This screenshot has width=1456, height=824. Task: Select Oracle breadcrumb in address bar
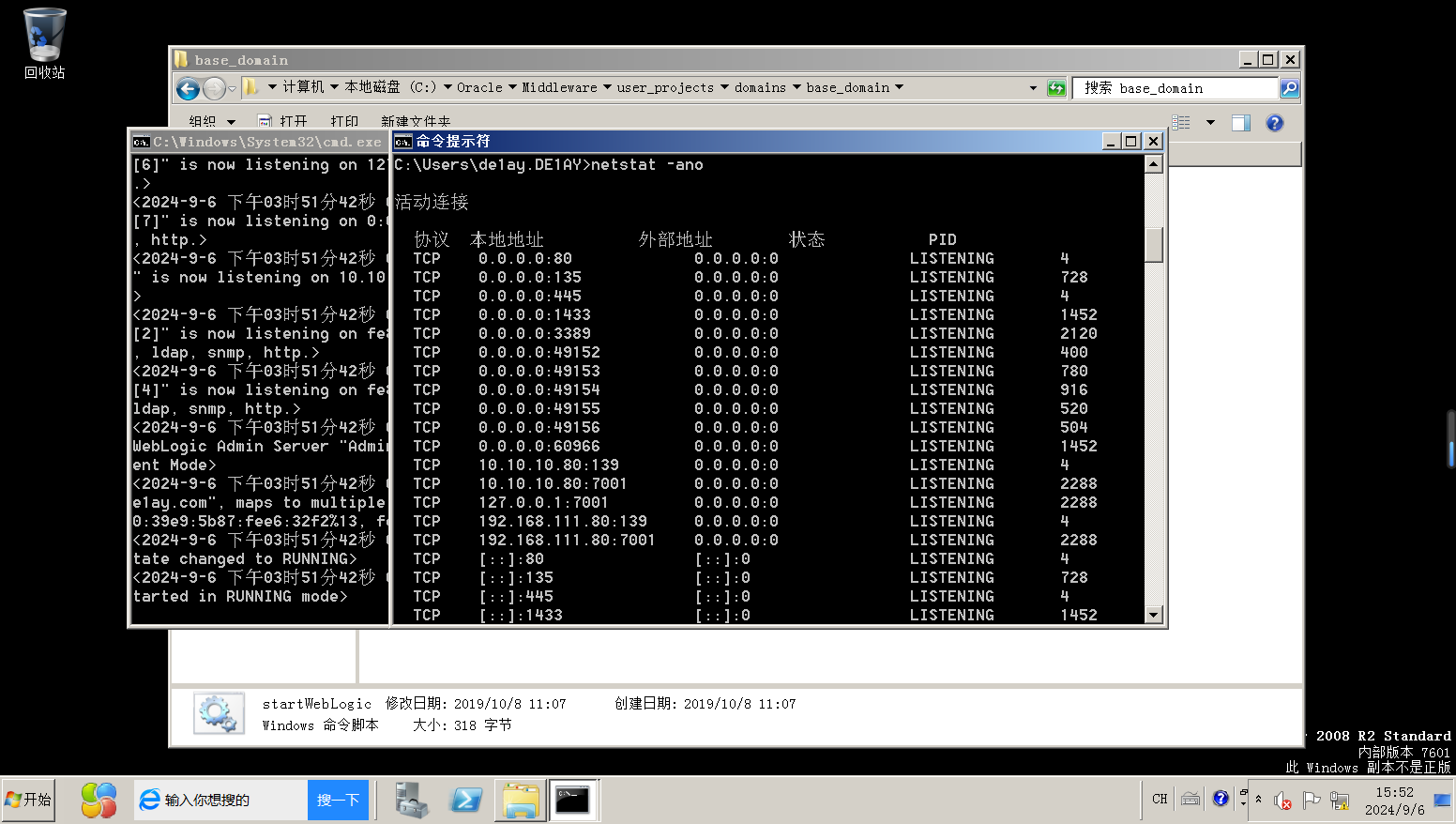479,87
